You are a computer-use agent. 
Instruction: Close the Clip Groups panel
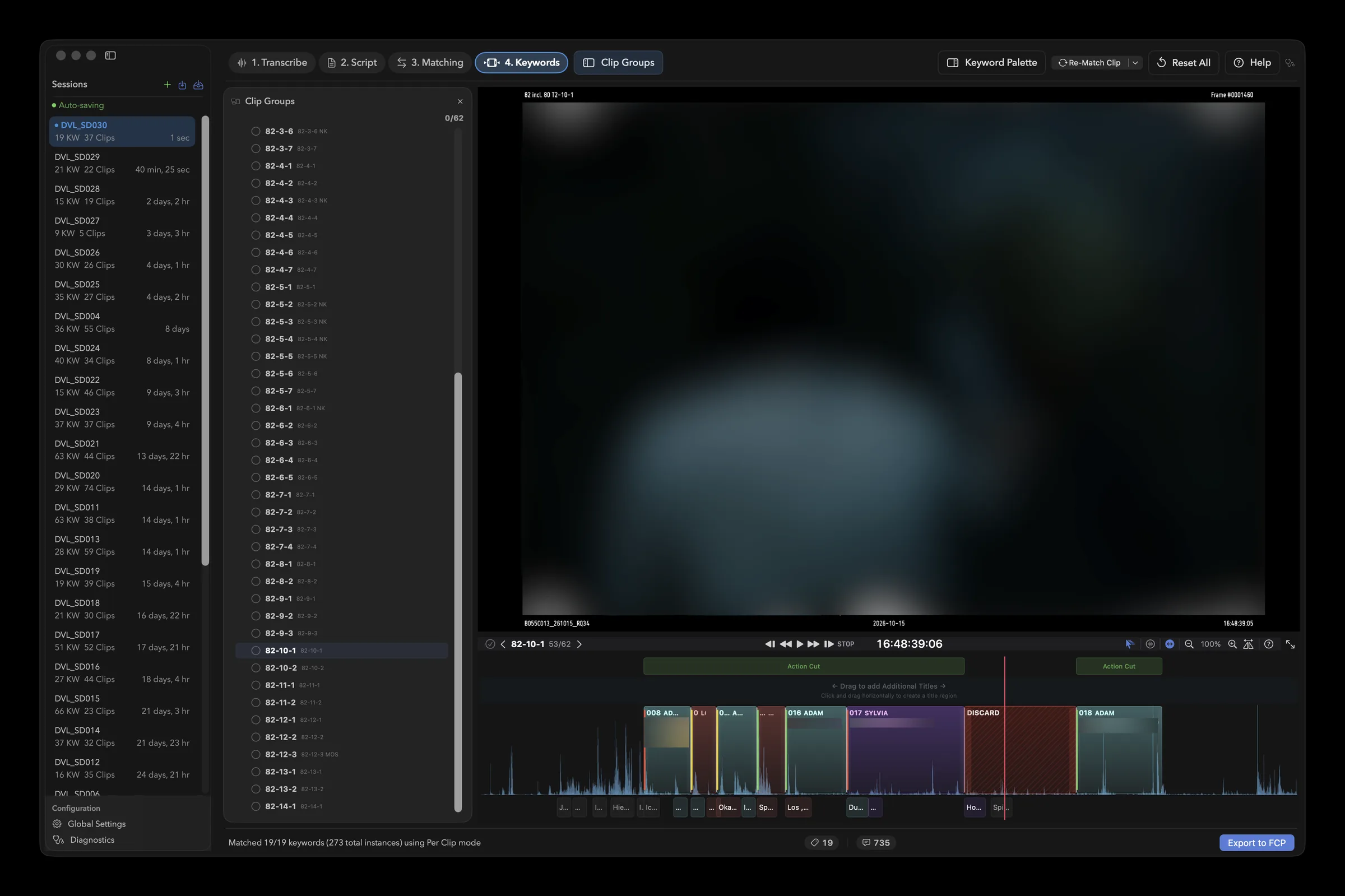coord(460,101)
